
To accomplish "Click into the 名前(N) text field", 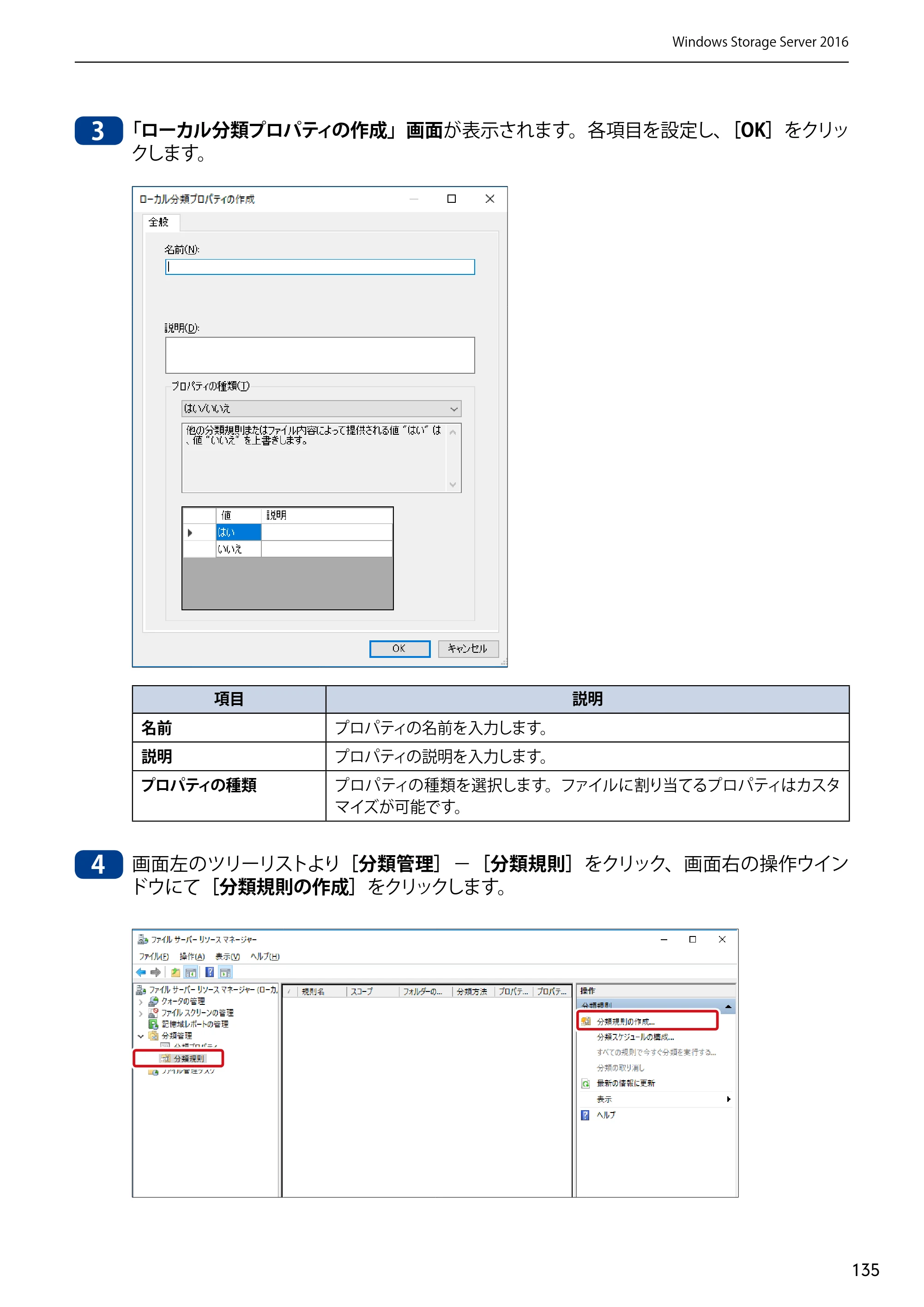I will point(320,267).
